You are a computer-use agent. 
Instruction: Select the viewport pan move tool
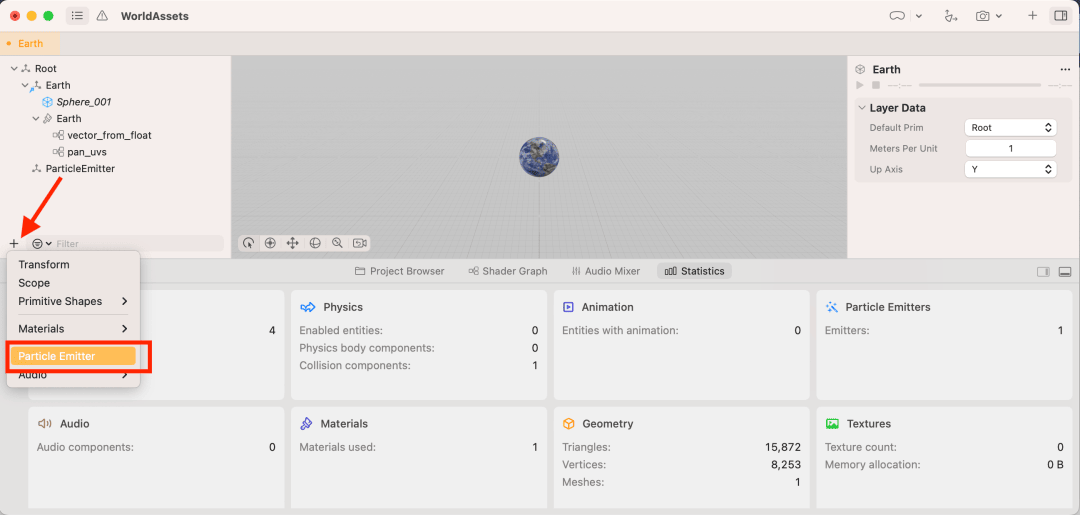click(x=292, y=243)
